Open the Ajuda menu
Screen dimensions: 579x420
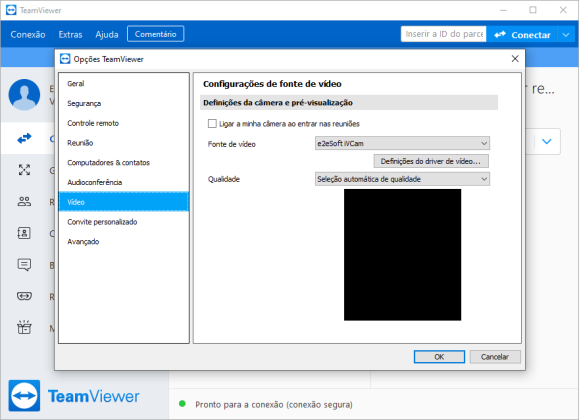point(107,34)
